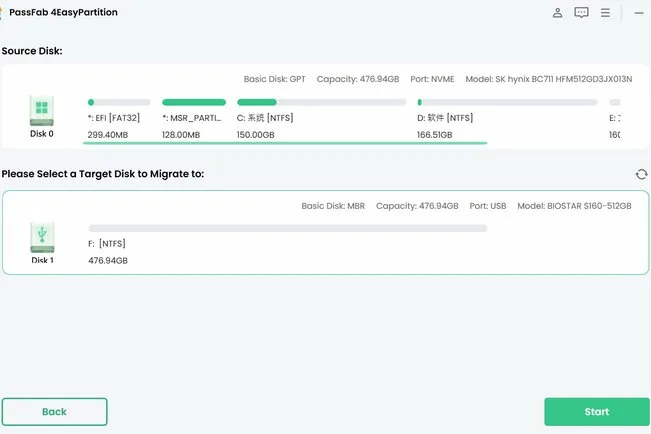This screenshot has width=651, height=434.
Task: Open the user account icon
Action: click(x=557, y=13)
